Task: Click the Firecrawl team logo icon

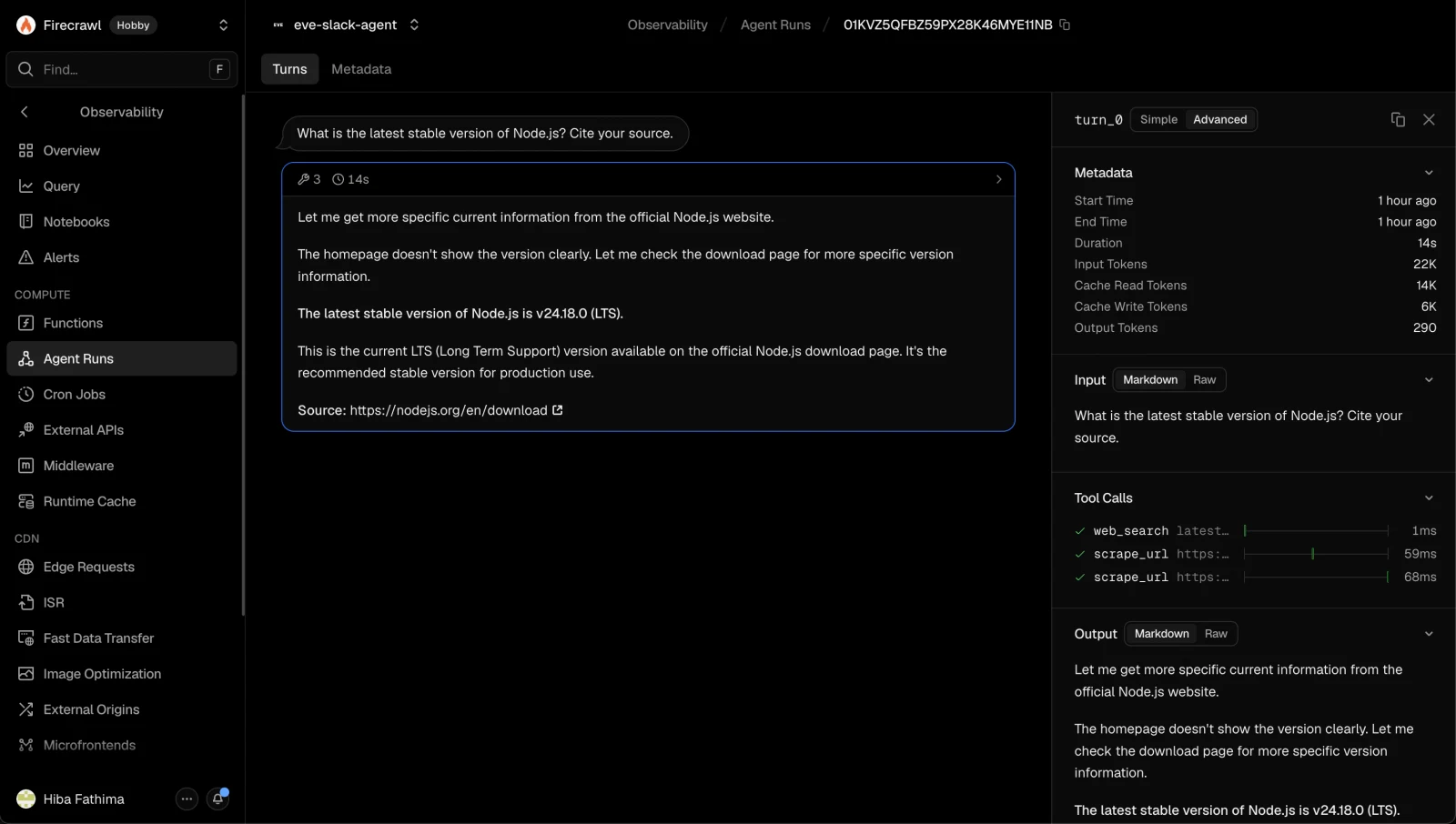Action: (x=26, y=25)
